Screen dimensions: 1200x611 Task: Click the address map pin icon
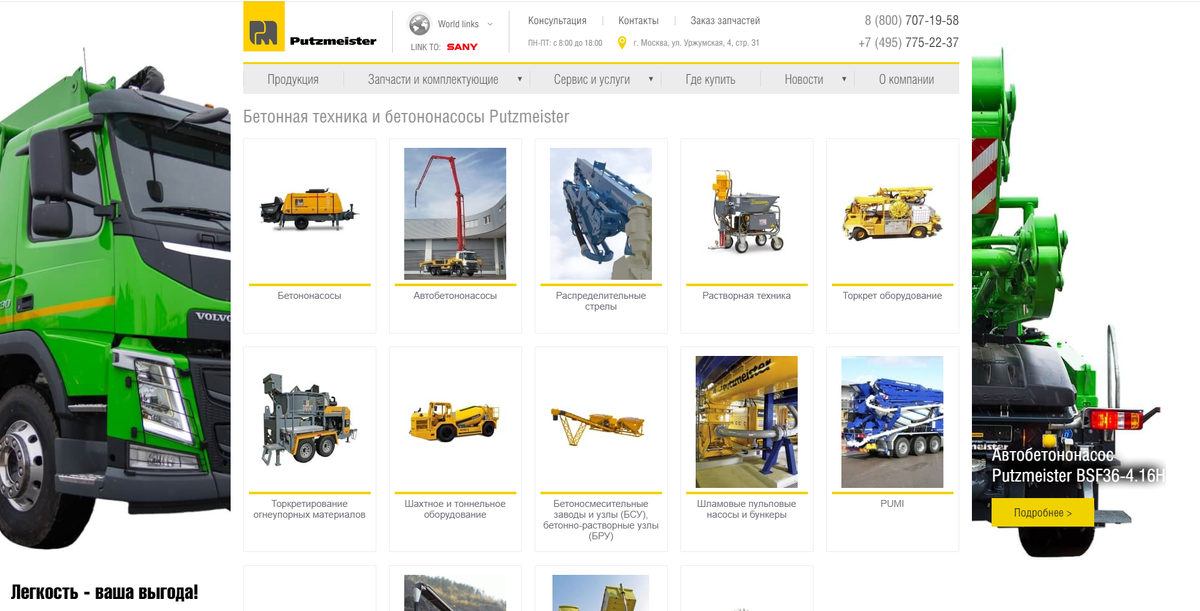pyautogui.click(x=622, y=43)
